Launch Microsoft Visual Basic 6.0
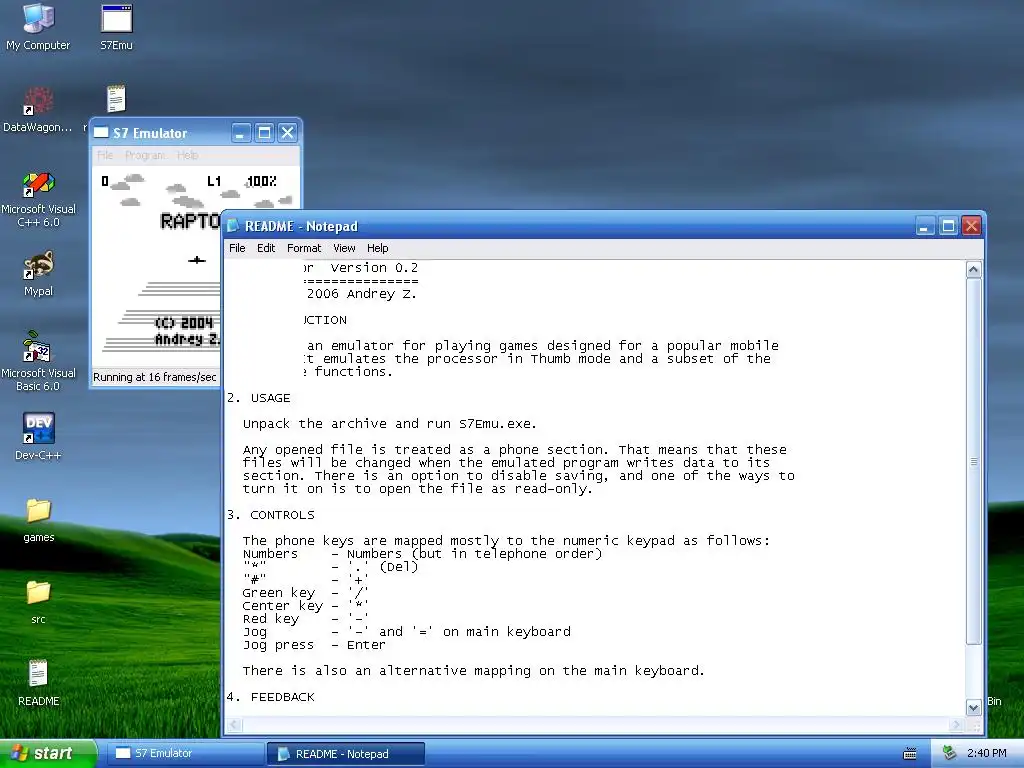Viewport: 1024px width, 768px height. [38, 361]
